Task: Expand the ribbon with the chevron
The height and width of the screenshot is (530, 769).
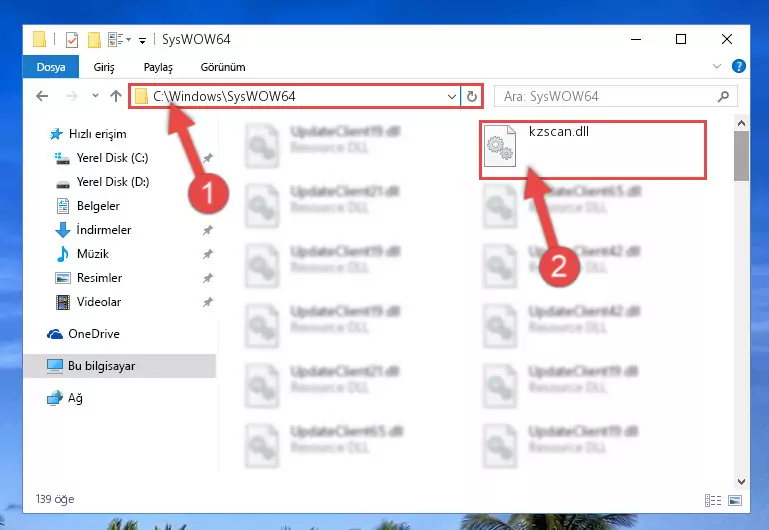Action: [x=717, y=66]
